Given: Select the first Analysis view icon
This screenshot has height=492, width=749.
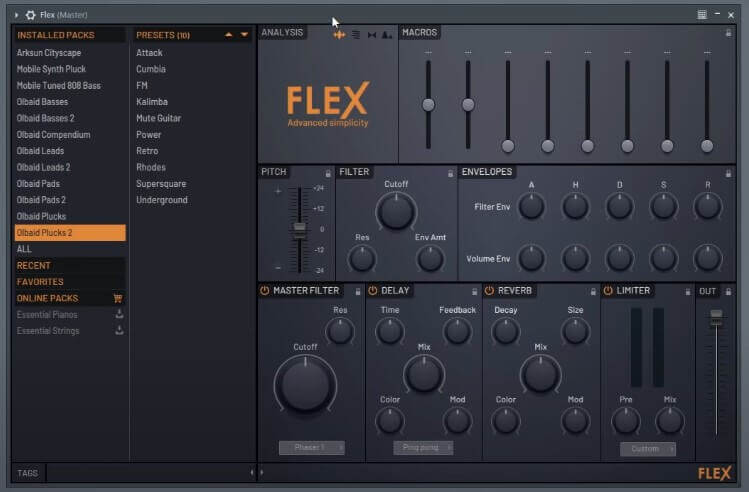Looking at the screenshot, I should (x=339, y=34).
